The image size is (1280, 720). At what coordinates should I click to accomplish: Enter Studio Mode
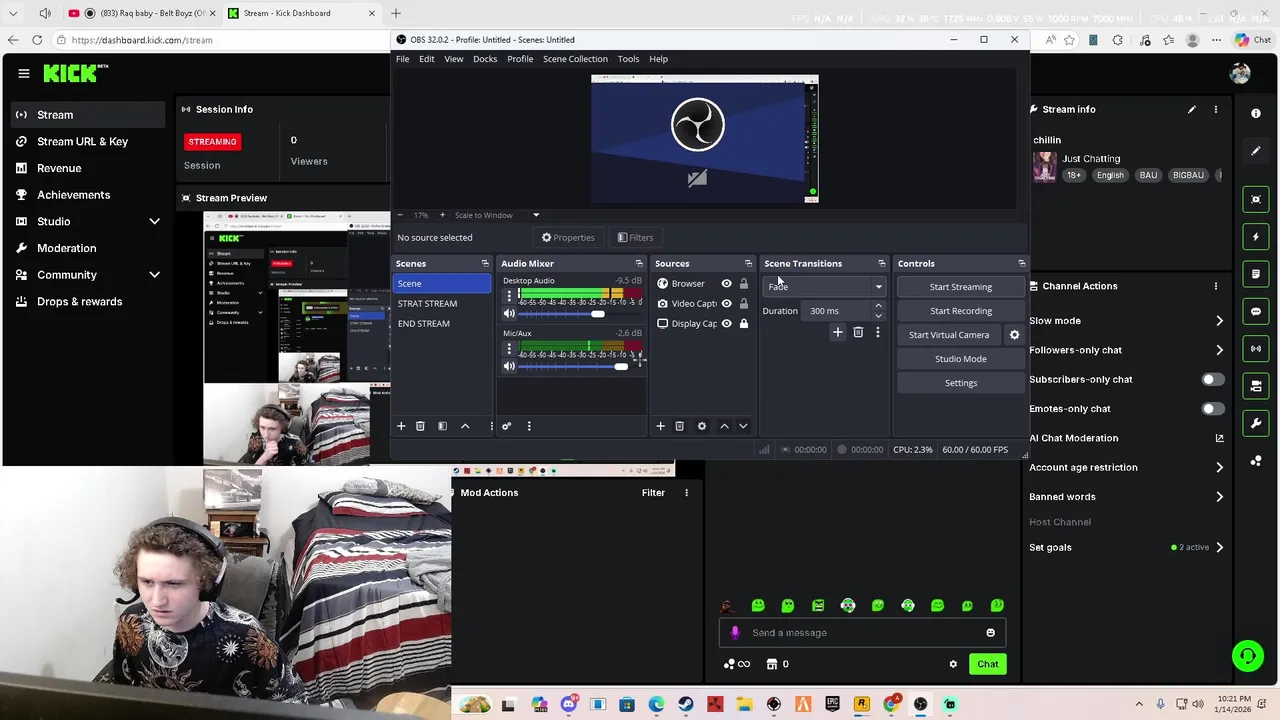pos(961,359)
